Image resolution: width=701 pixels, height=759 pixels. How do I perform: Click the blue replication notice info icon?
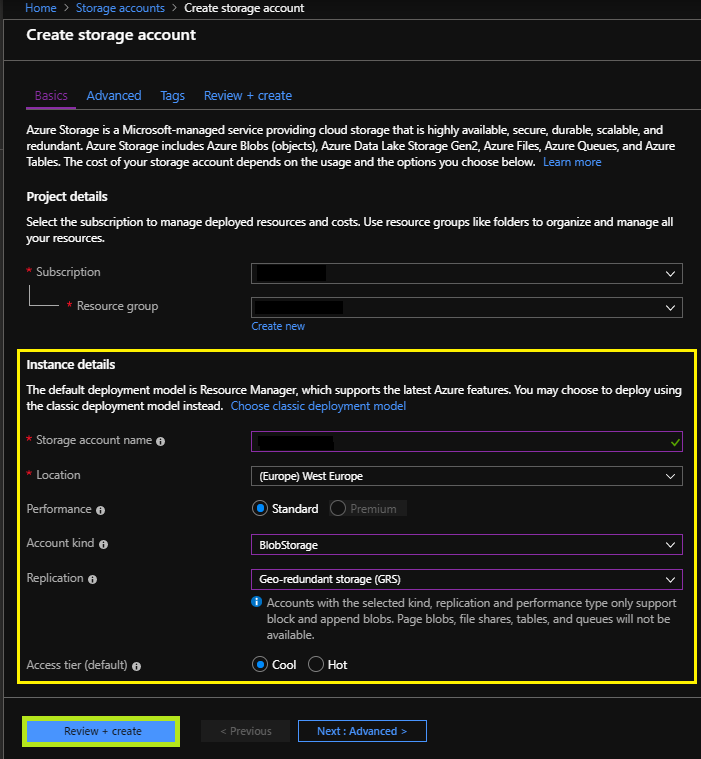(x=257, y=602)
